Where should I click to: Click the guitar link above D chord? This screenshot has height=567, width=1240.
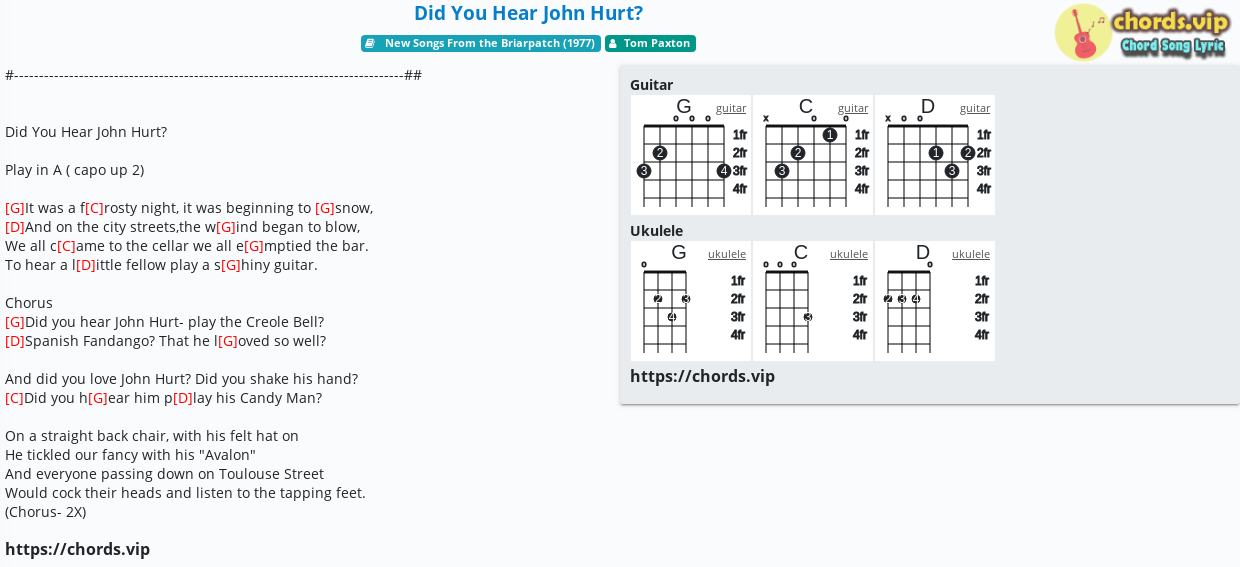pyautogui.click(x=975, y=108)
